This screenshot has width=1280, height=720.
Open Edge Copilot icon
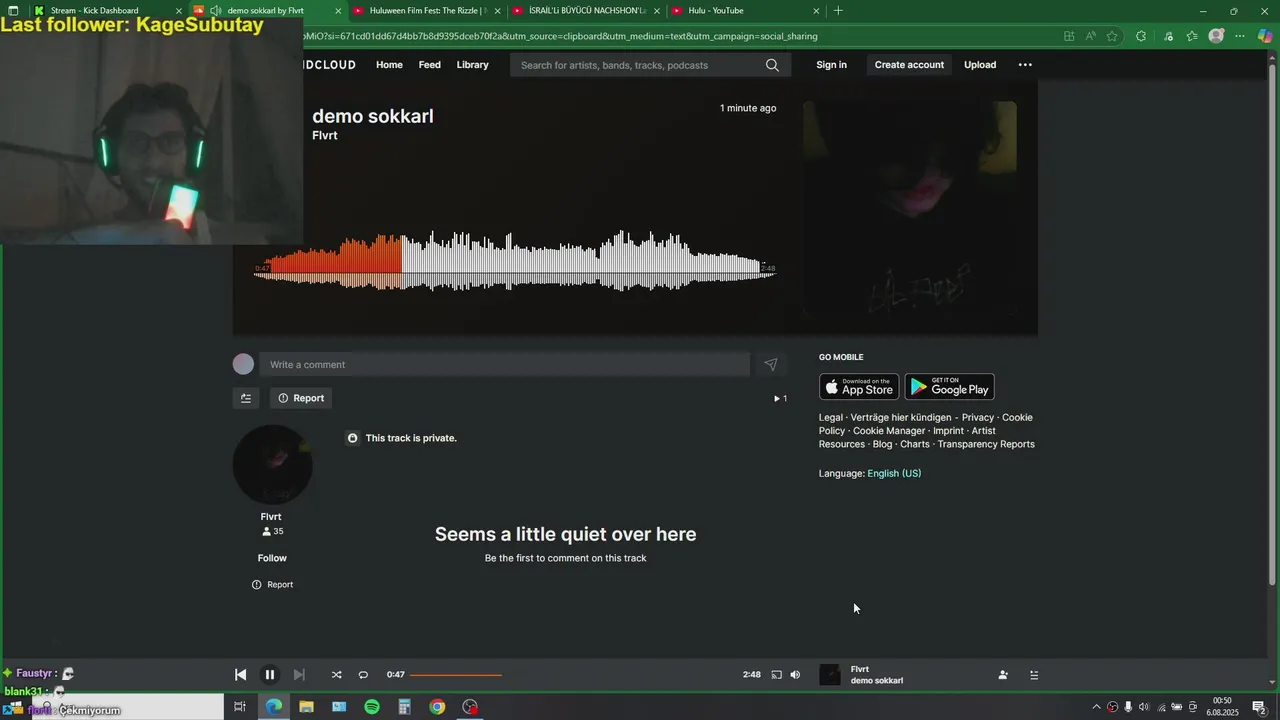point(1265,36)
